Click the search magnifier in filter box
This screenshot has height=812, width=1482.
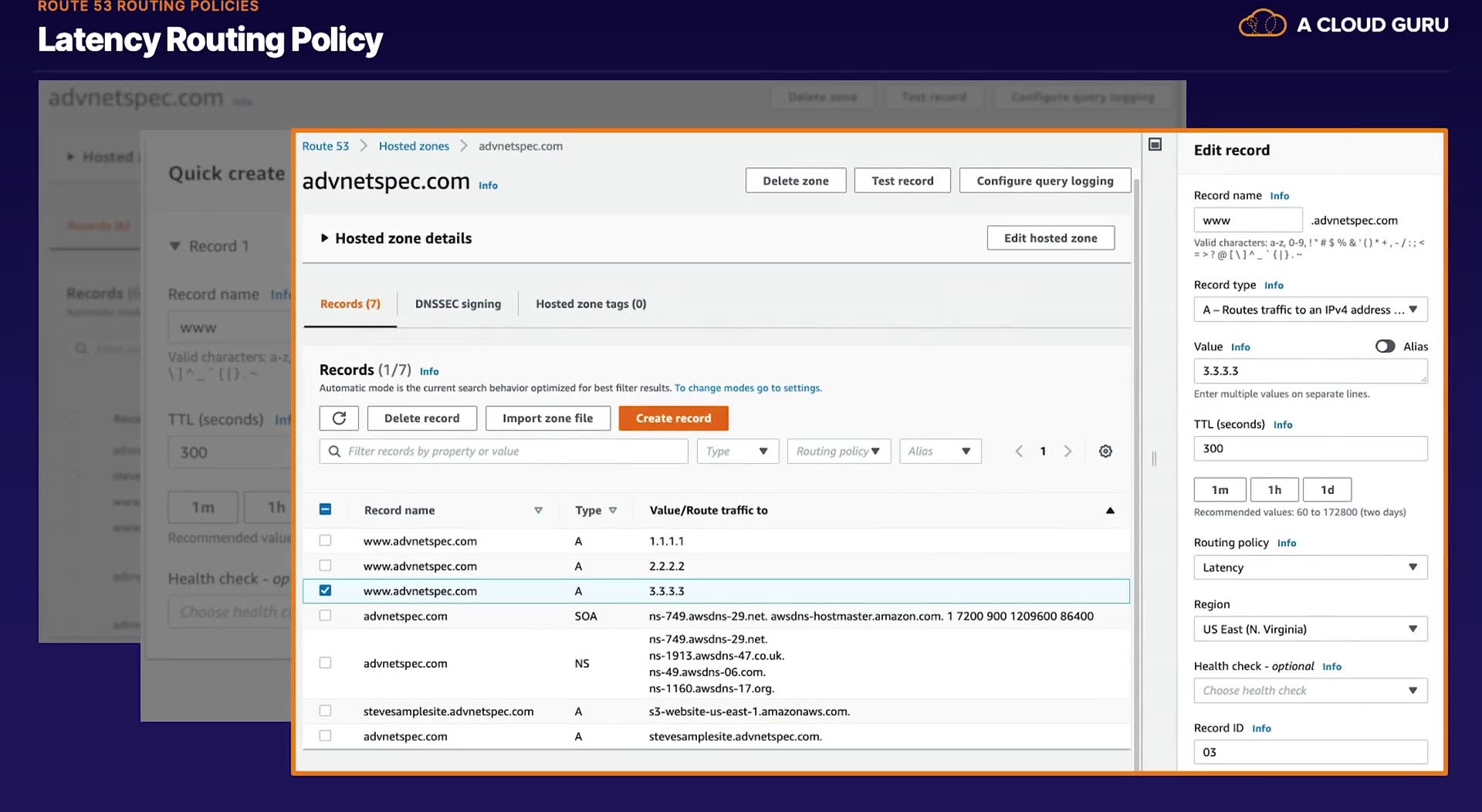[x=334, y=452]
